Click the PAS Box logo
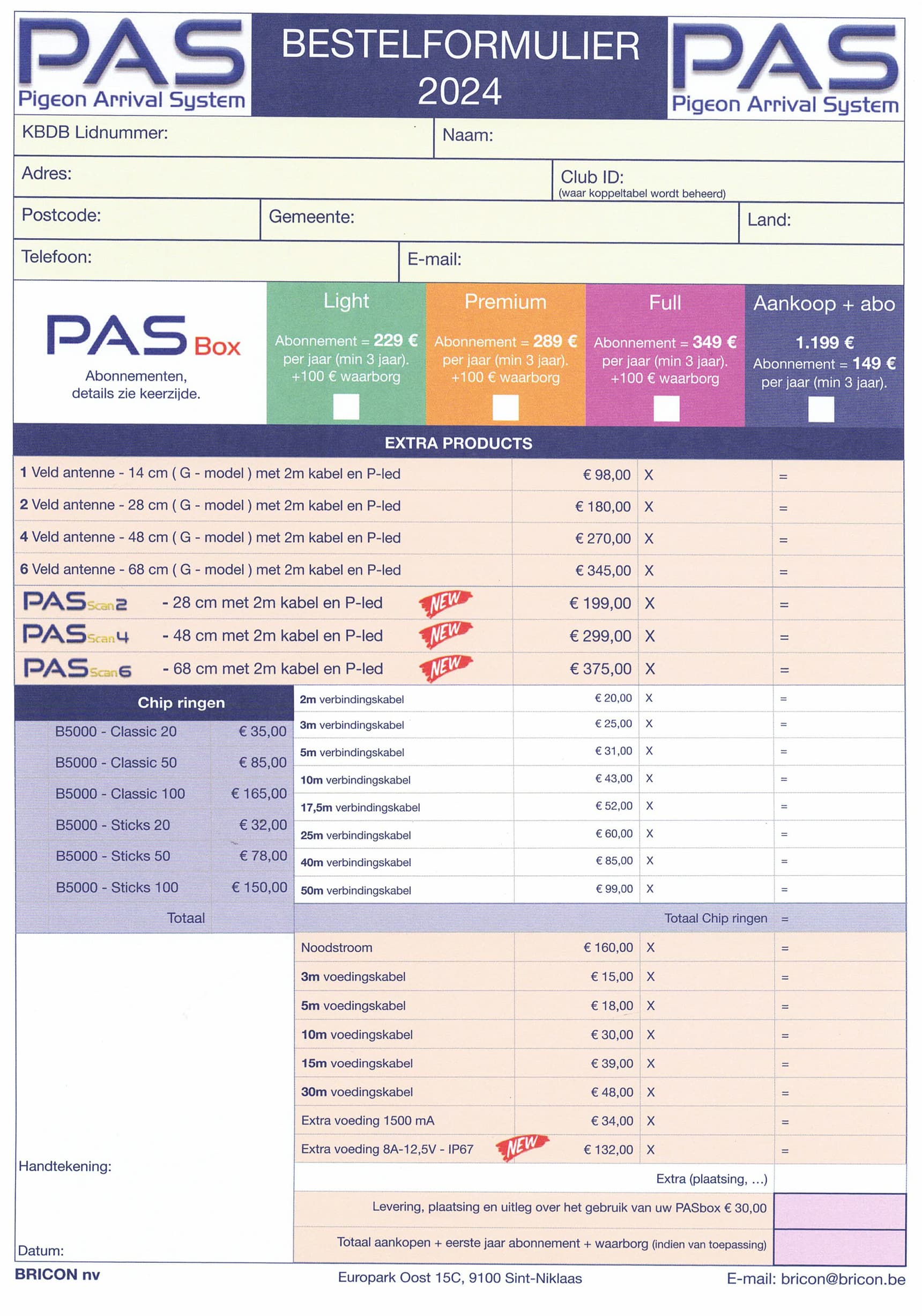This screenshot has height=1316, width=922. point(143,336)
